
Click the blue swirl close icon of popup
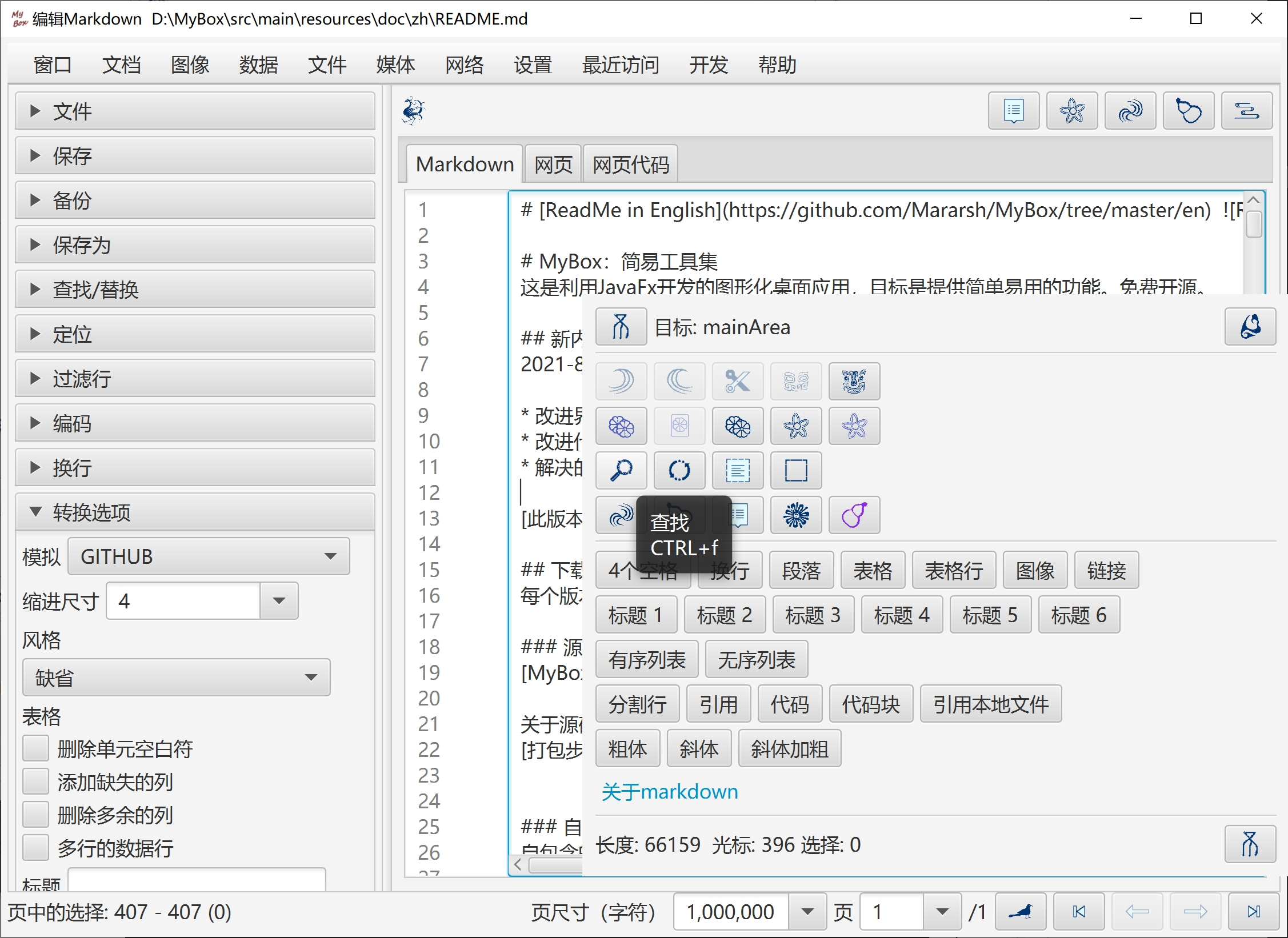point(1250,327)
